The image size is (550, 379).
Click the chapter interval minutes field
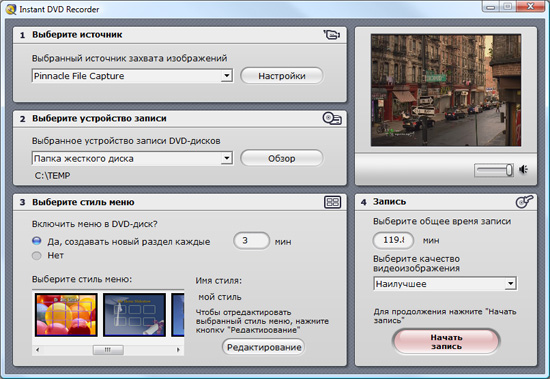click(251, 241)
